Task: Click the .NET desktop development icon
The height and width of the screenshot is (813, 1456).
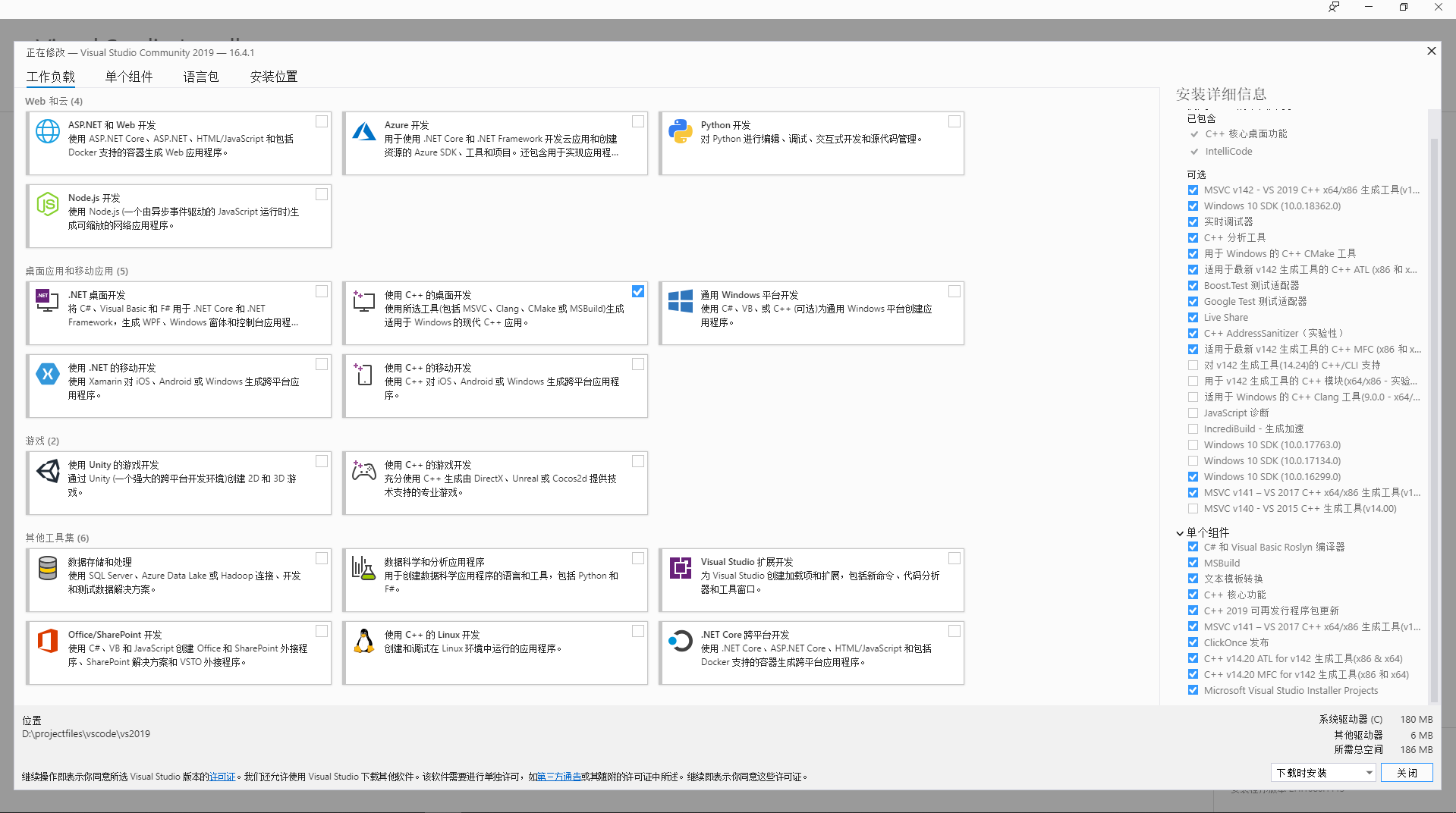Action: [x=48, y=300]
